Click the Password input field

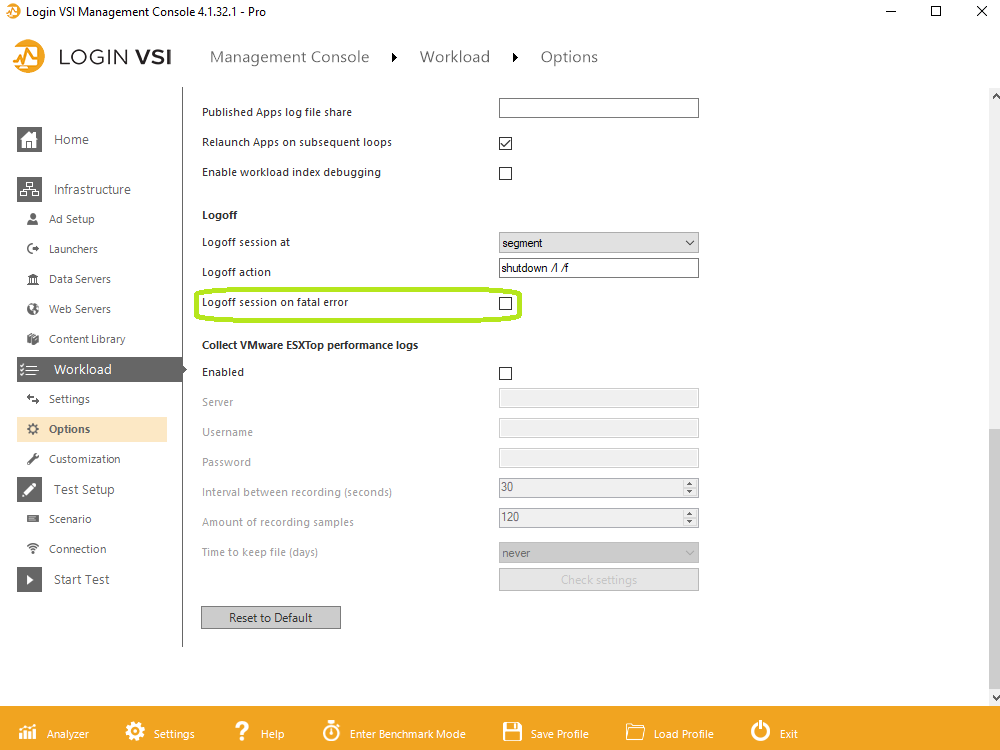[x=598, y=458]
